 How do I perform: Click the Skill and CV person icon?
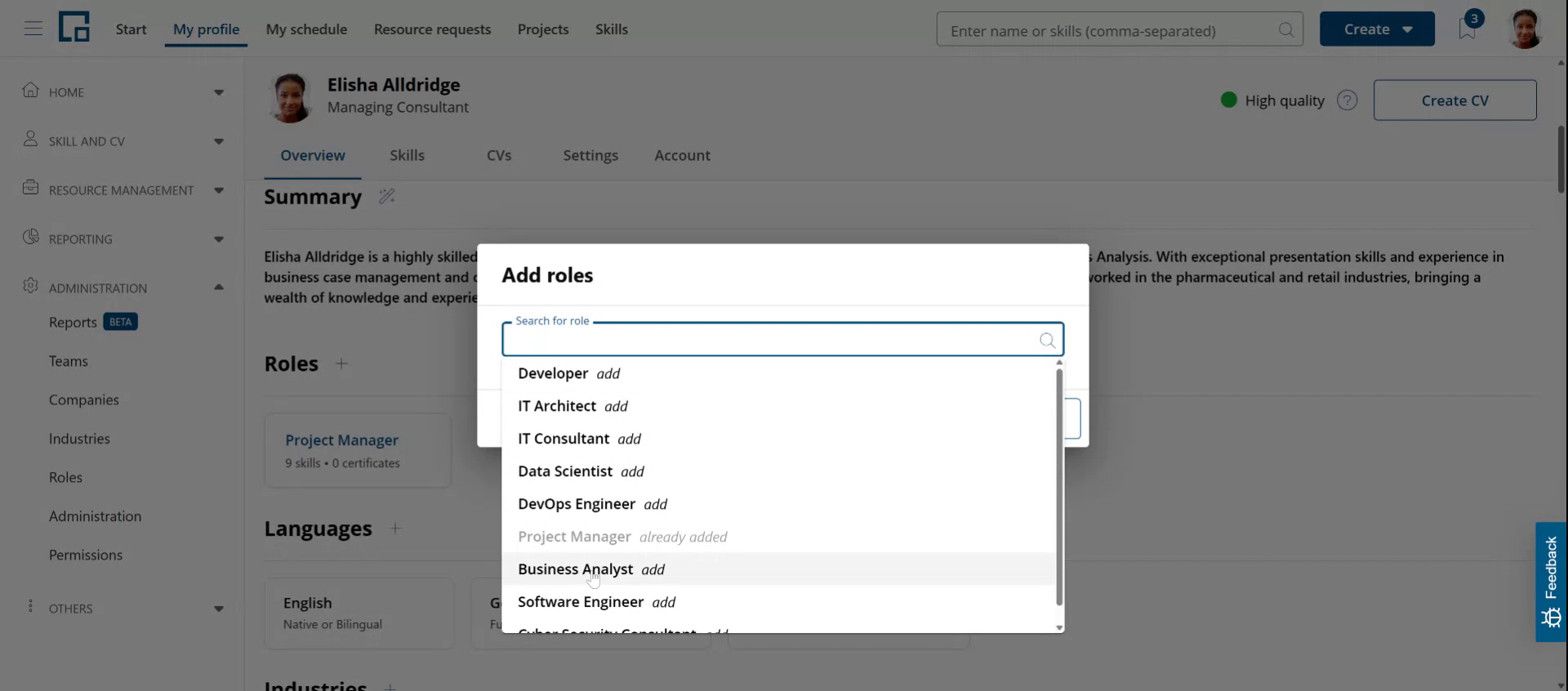point(30,139)
